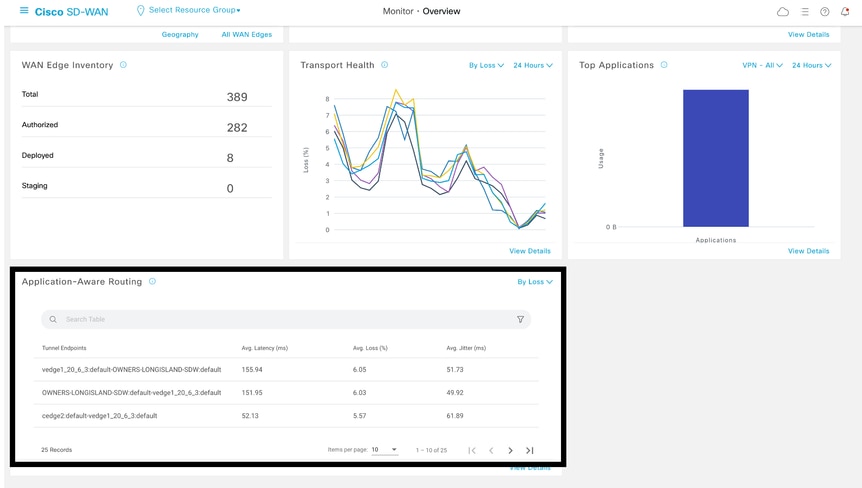The height and width of the screenshot is (488, 862).
Task: Click the info icon beside Application-Aware Routing
Action: pos(152,281)
